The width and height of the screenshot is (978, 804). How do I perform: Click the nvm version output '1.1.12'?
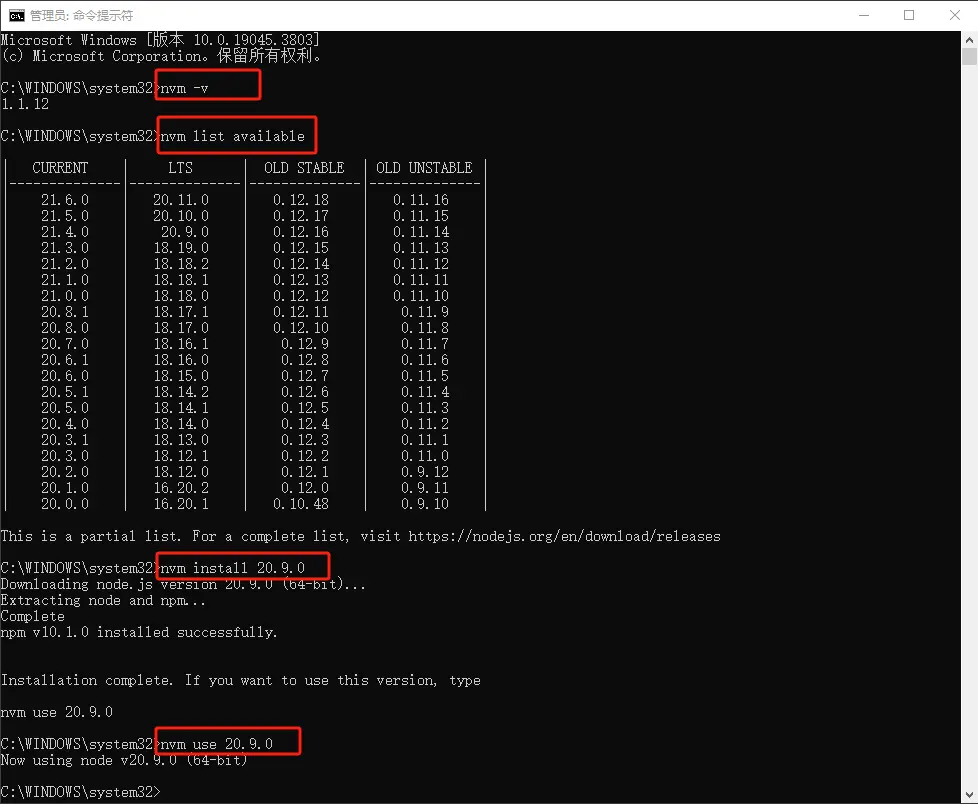[x=25, y=104]
